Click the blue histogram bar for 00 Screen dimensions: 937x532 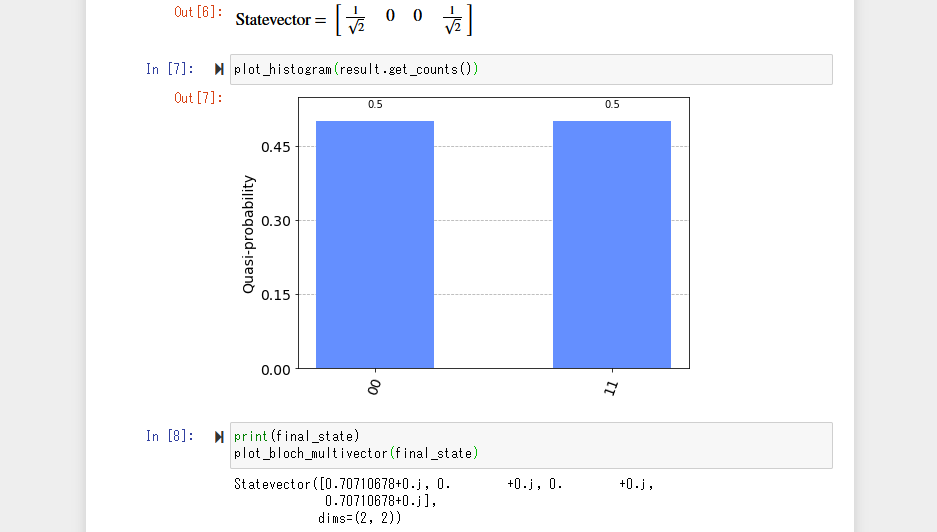click(375, 245)
